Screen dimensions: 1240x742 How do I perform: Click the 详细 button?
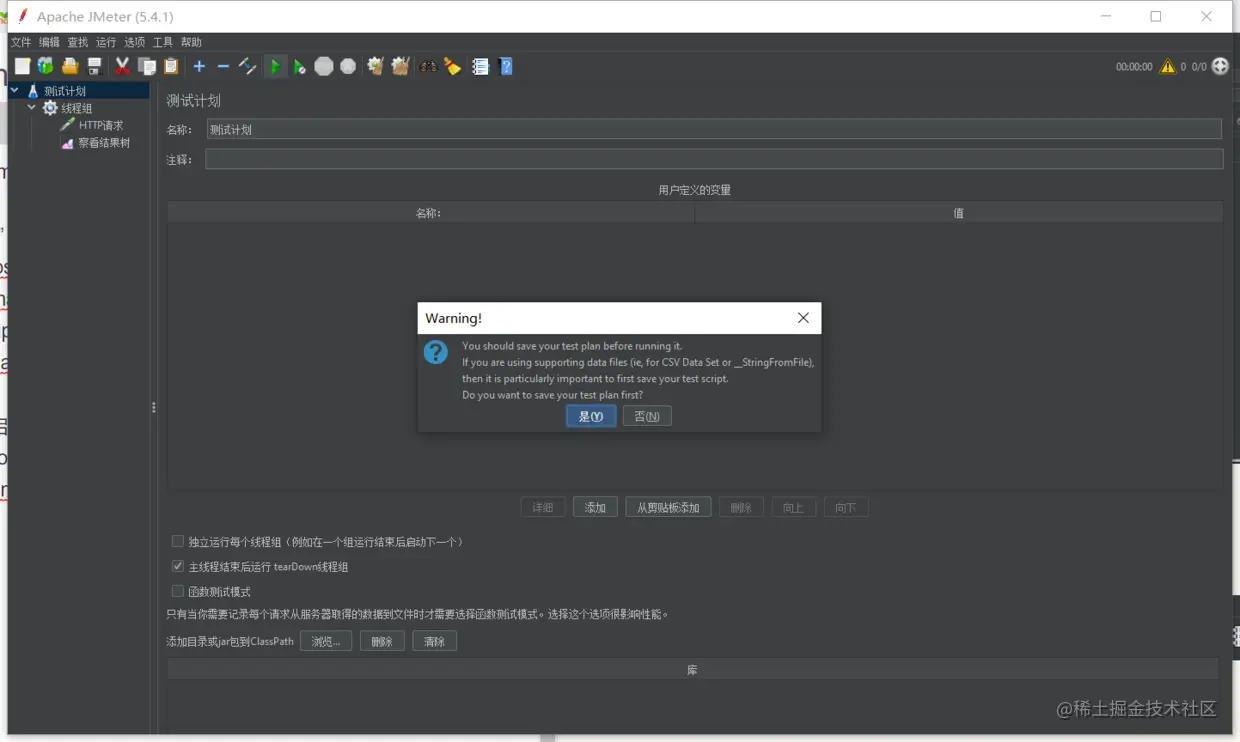coord(543,507)
